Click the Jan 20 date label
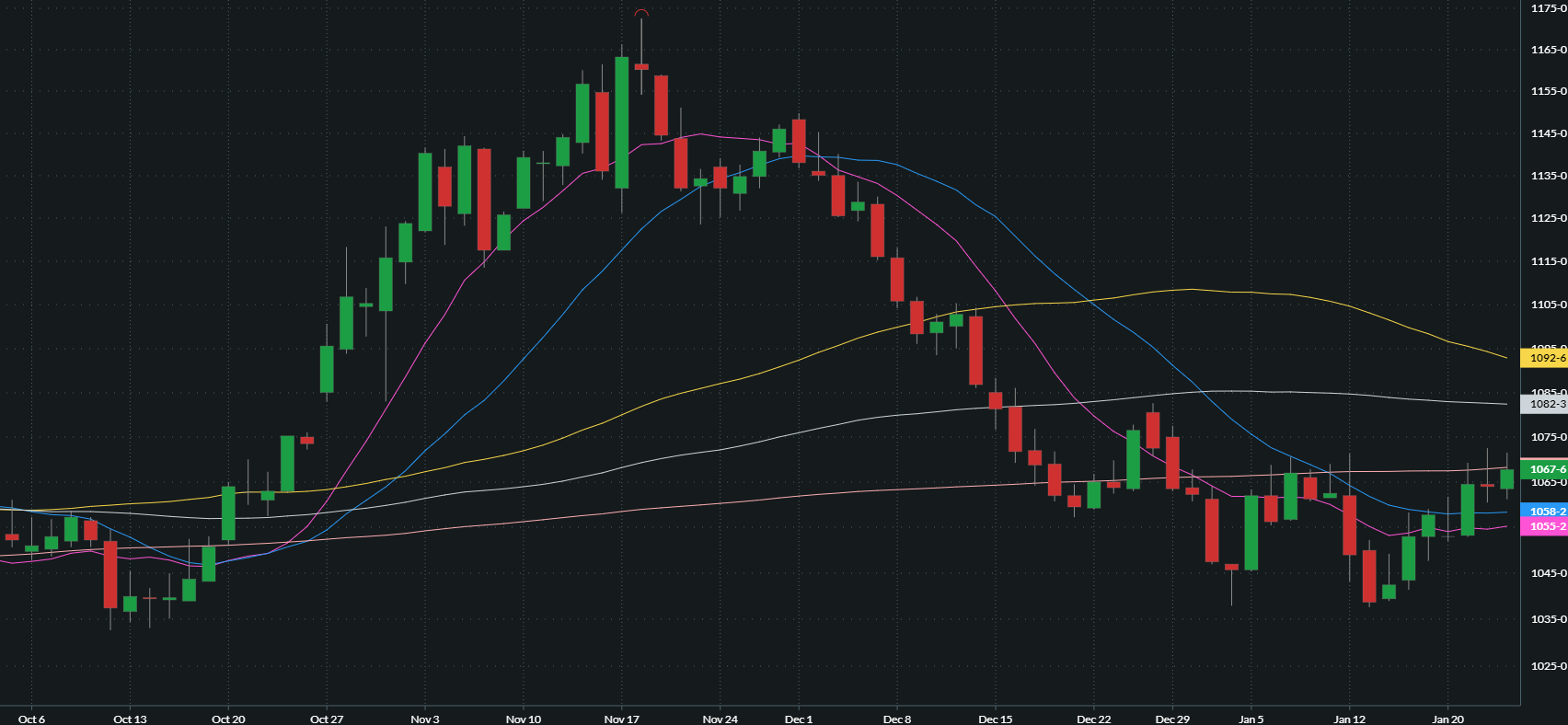This screenshot has height=725, width=1568. (1447, 719)
